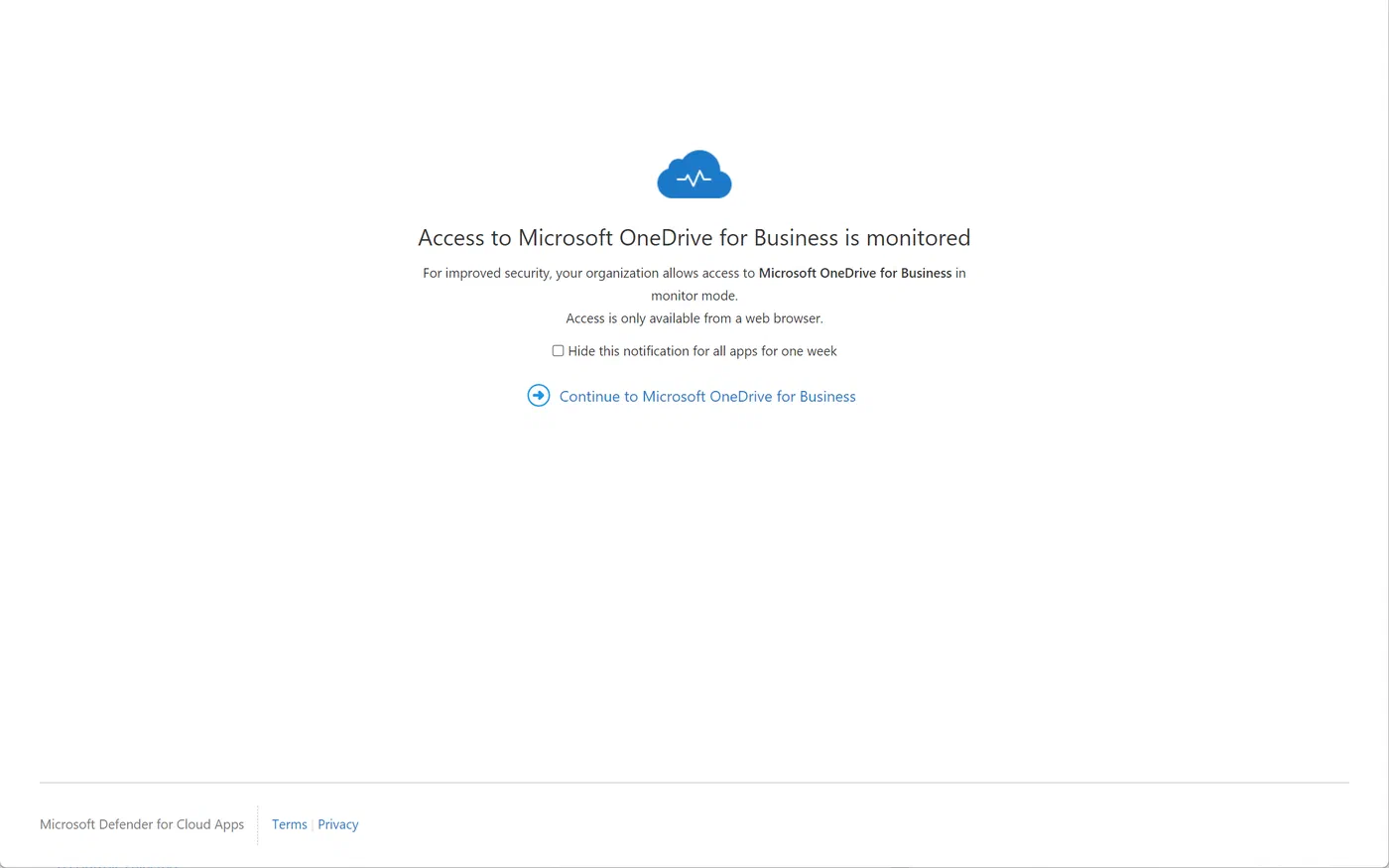The image size is (1389, 868).
Task: Click the blue cloud monitoring icon
Action: pyautogui.click(x=694, y=175)
